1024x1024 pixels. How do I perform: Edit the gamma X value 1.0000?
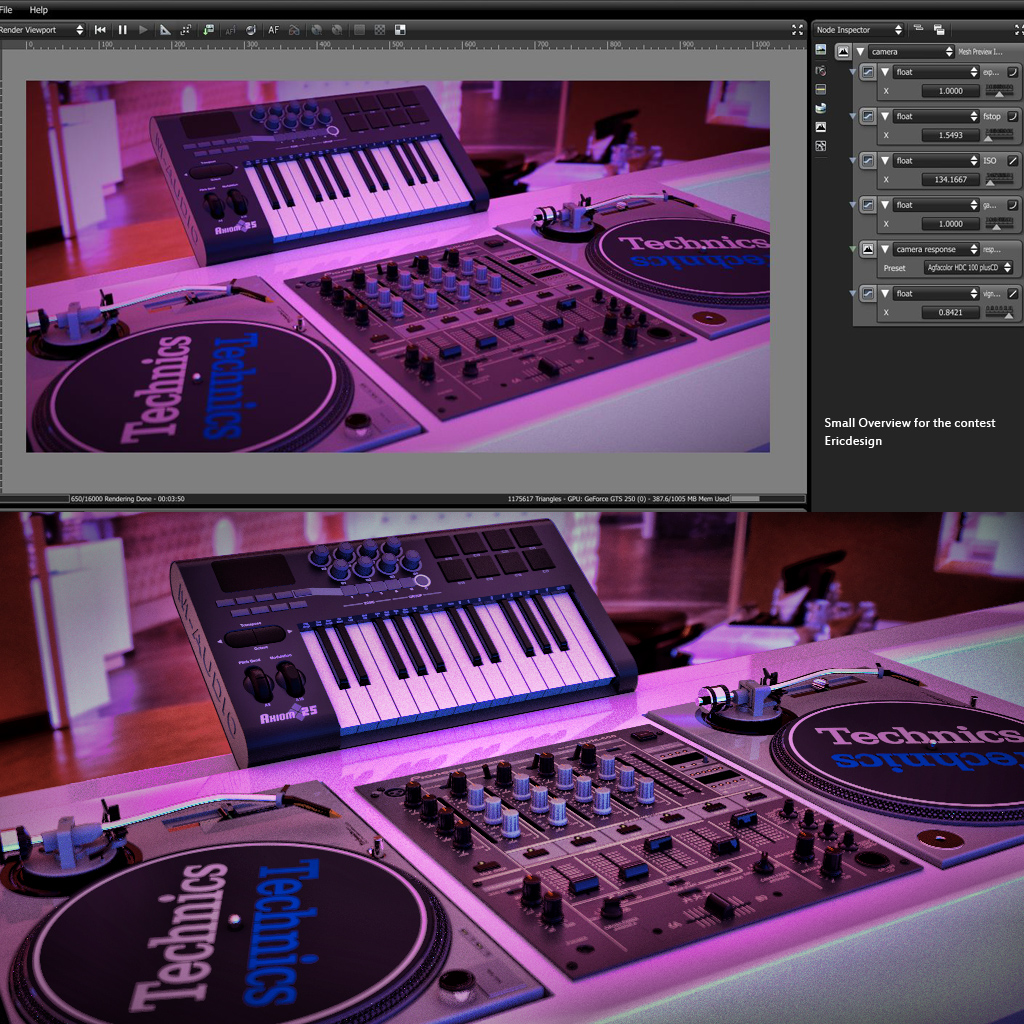950,224
